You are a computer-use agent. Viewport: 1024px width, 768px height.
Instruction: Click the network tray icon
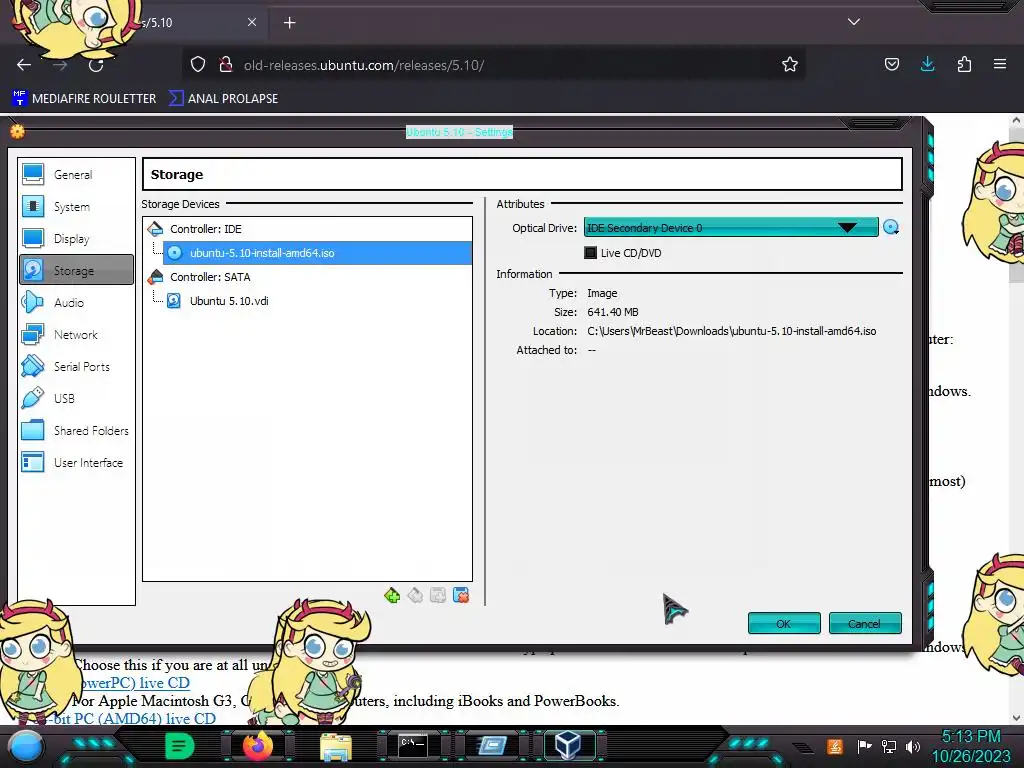click(x=888, y=746)
